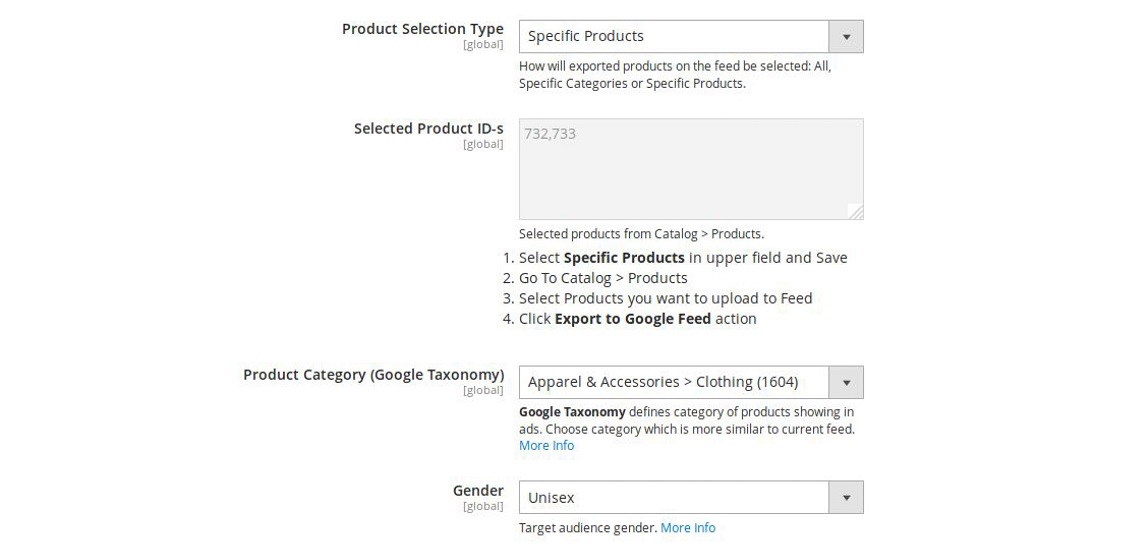
Task: Click the [global] scope tag under Gender
Action: pyautogui.click(x=483, y=507)
